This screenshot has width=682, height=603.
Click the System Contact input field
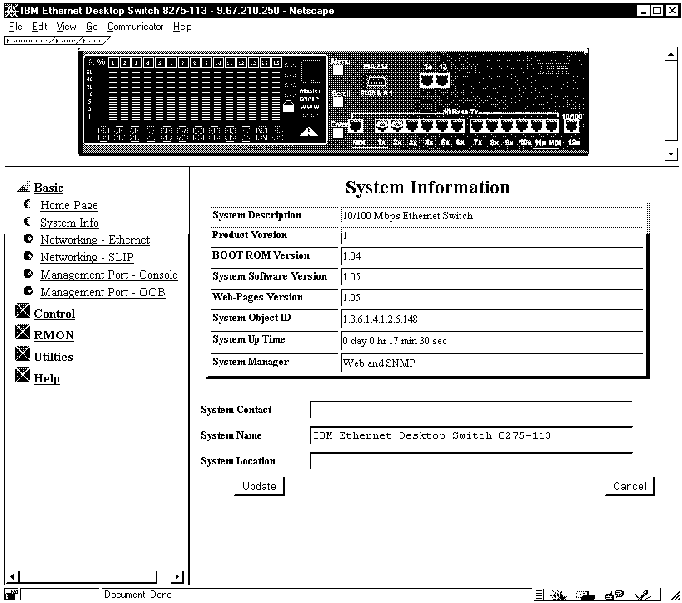[x=470, y=410]
